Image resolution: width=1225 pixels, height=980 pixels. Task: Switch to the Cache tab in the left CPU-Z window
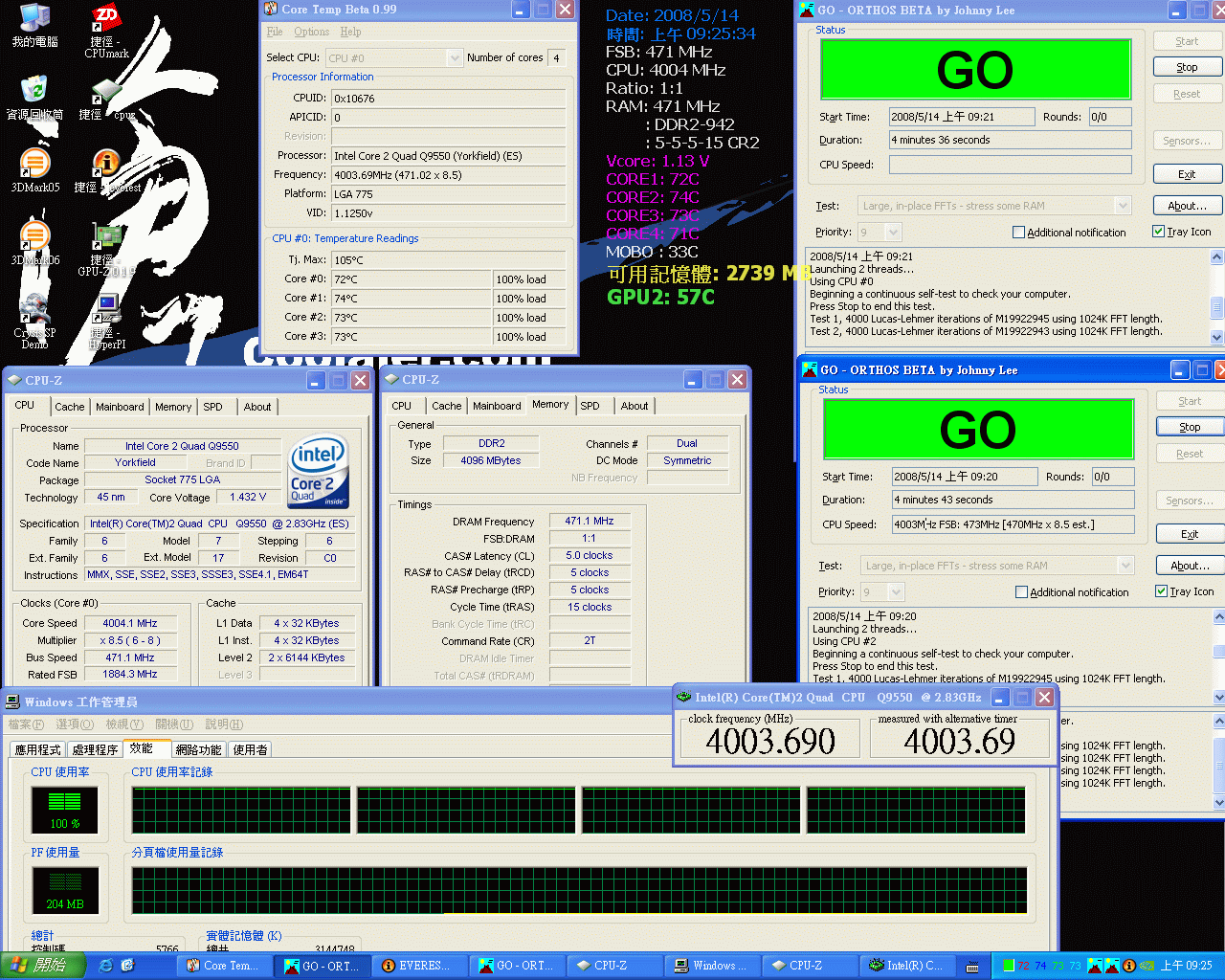pyautogui.click(x=69, y=407)
